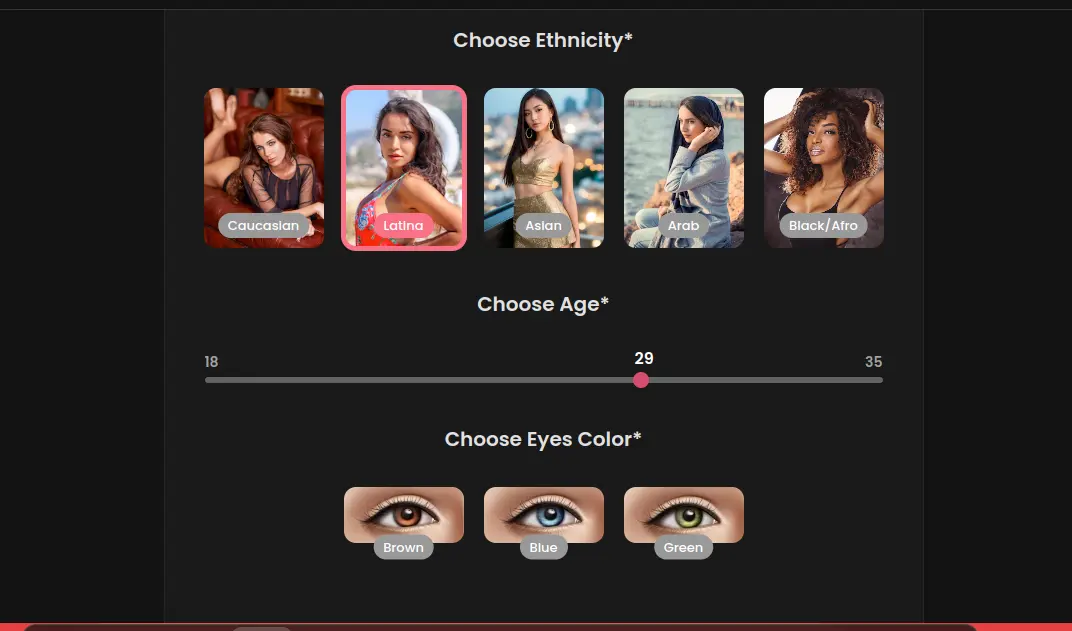This screenshot has height=631, width=1072.
Task: Click the Arab label pill
Action: [684, 226]
